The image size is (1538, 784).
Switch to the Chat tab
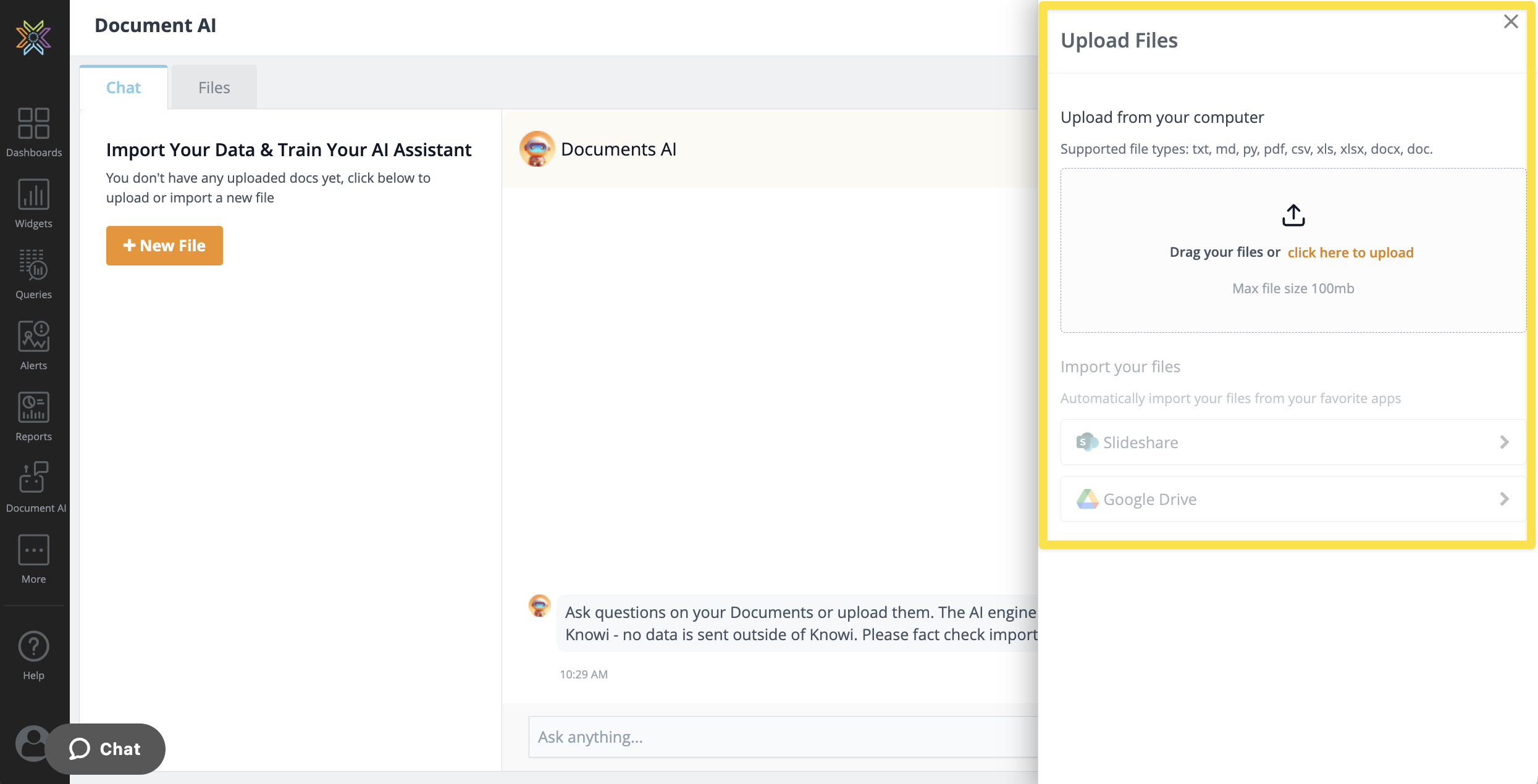click(x=122, y=87)
